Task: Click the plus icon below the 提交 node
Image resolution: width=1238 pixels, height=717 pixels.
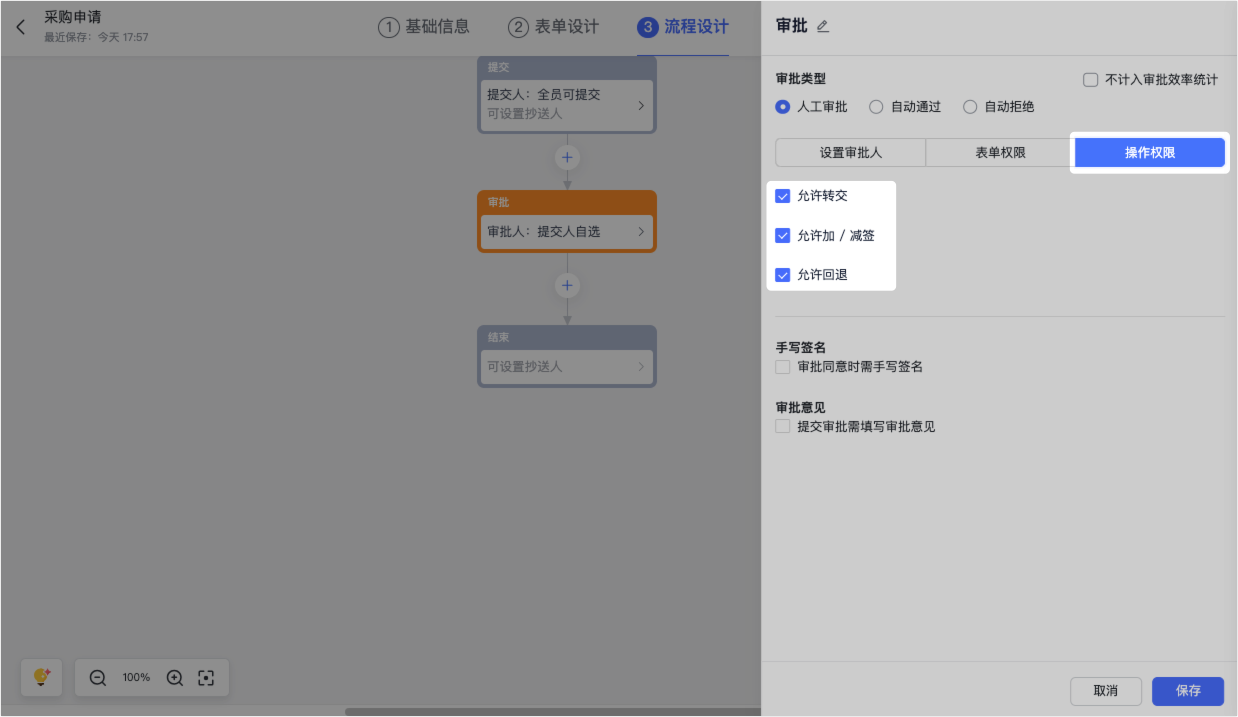Action: [567, 158]
